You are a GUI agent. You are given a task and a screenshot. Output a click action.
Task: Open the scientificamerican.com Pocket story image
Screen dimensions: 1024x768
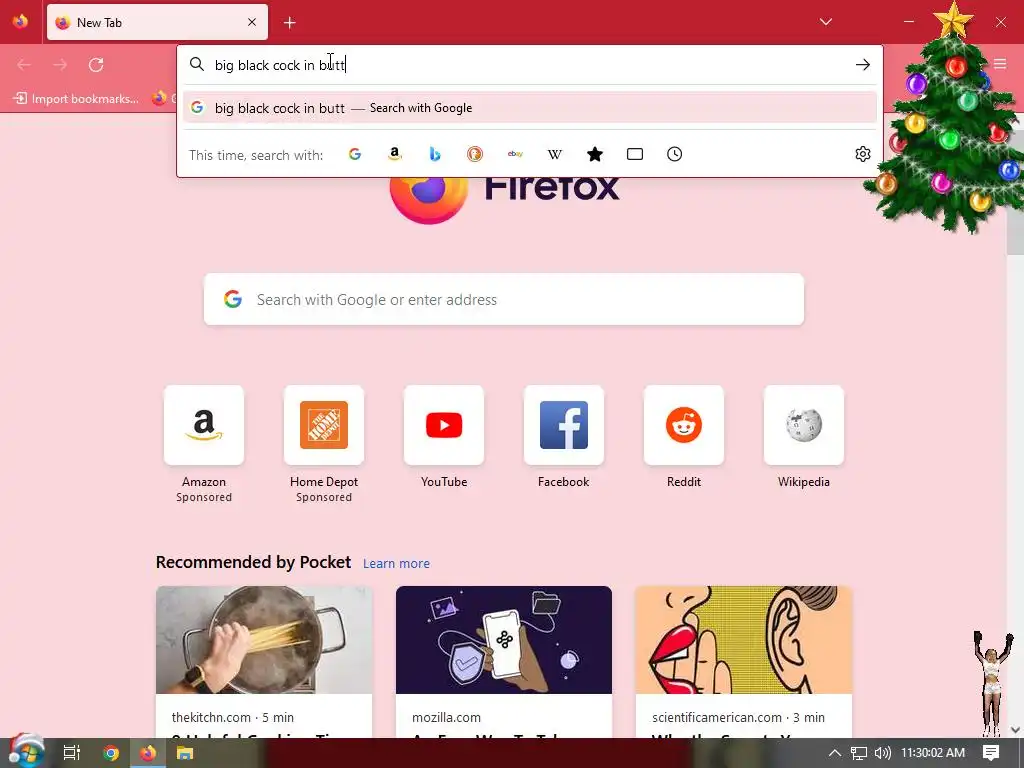(x=744, y=640)
